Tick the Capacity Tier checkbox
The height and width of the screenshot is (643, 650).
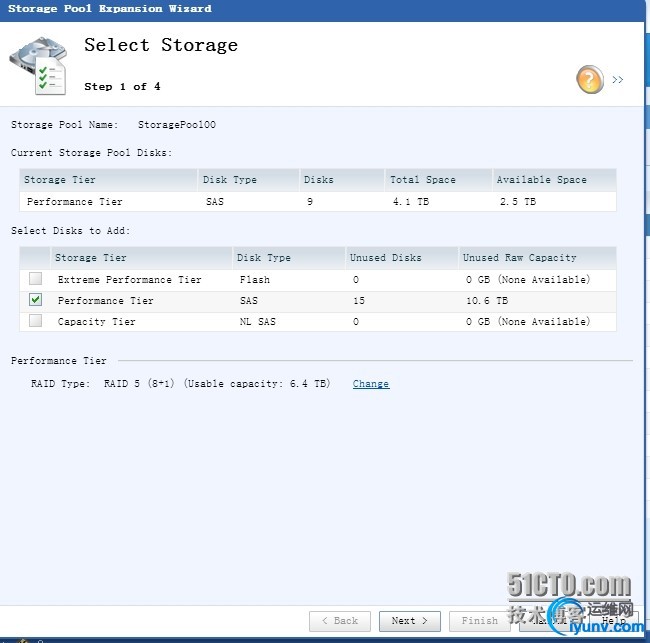pos(36,321)
